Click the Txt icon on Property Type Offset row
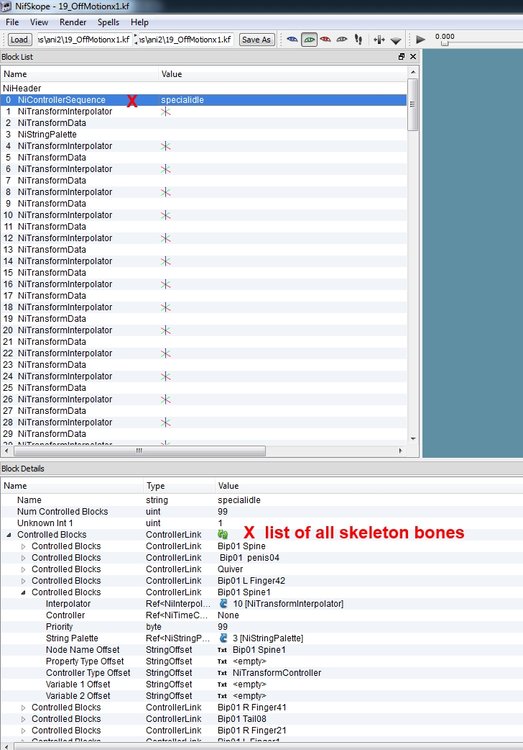This screenshot has width=523, height=750. [222, 662]
